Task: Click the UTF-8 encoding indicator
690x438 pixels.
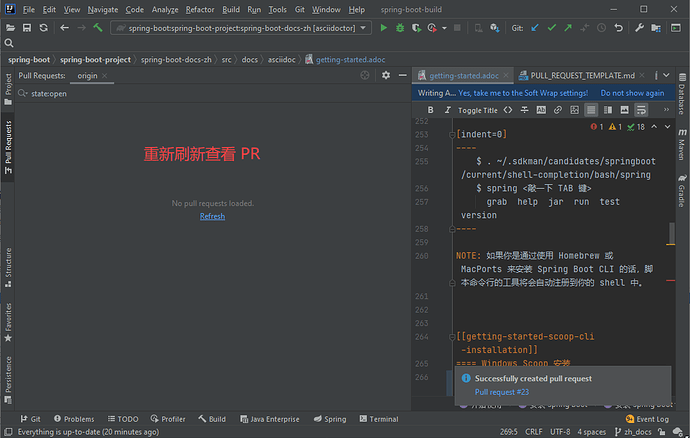Action: [x=560, y=432]
